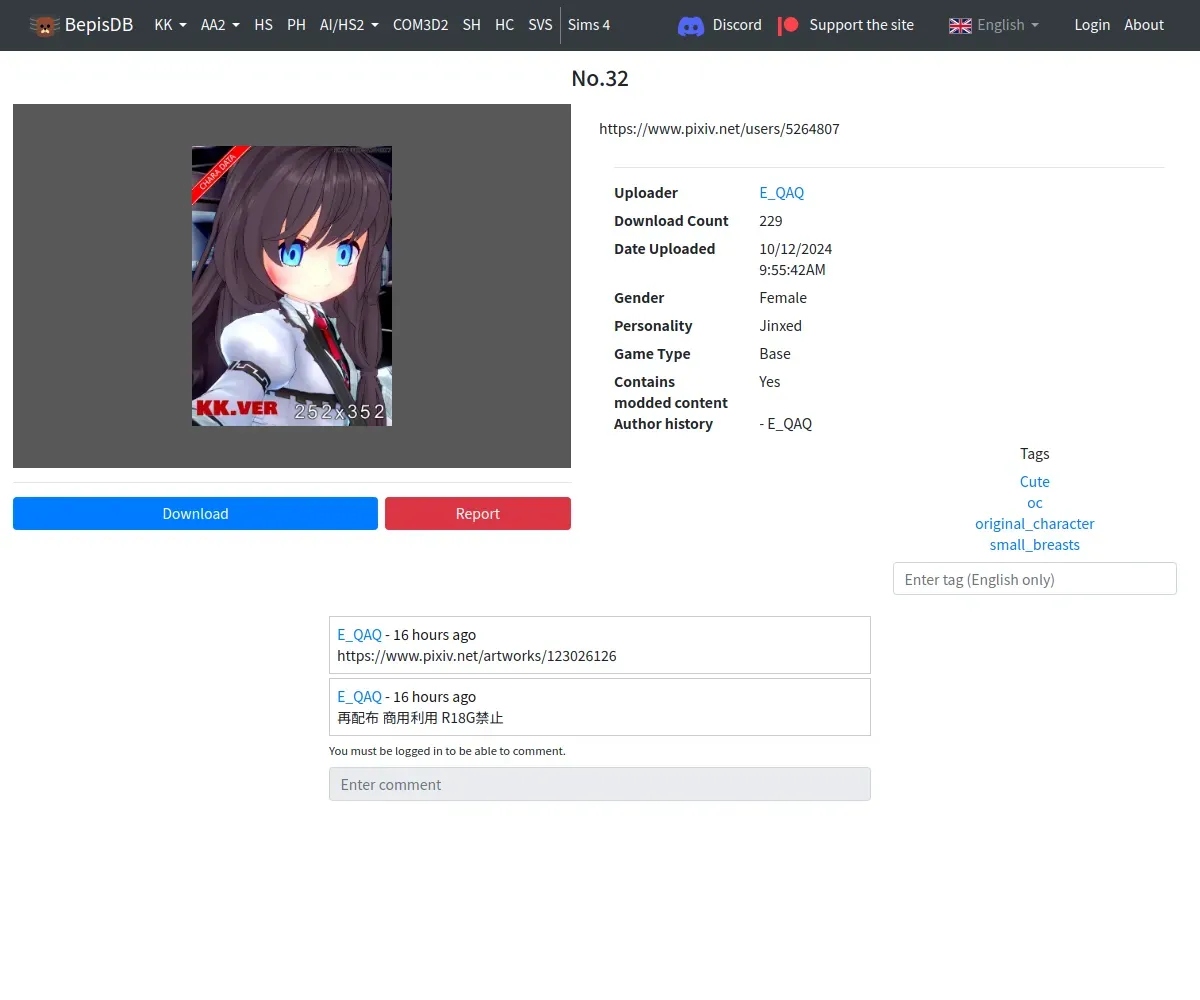Click the Enter comment field
Image resolution: width=1200 pixels, height=1000 pixels.
point(600,784)
